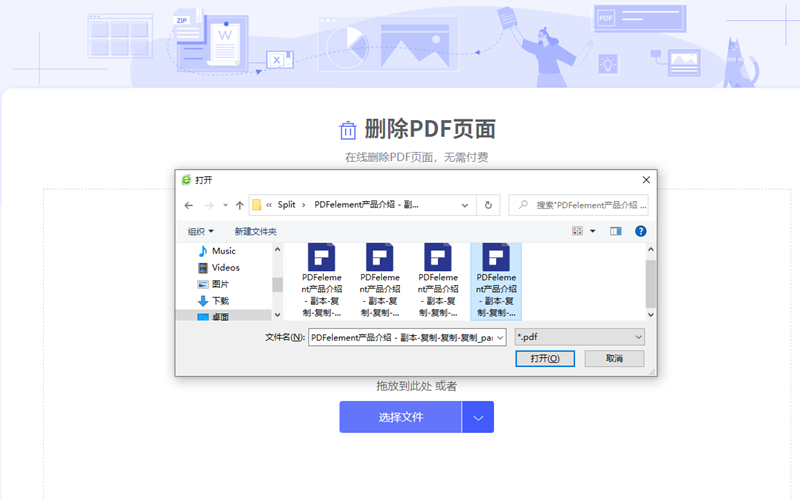Click 新建文件夹 to create folder
The image size is (800, 500).
pyautogui.click(x=256, y=231)
